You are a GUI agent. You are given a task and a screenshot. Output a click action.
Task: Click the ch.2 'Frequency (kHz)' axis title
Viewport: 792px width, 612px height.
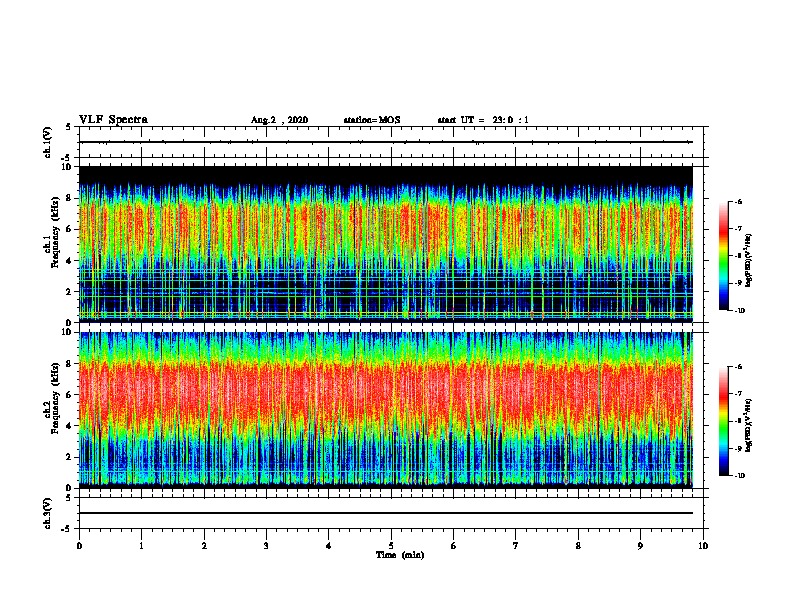pos(55,398)
